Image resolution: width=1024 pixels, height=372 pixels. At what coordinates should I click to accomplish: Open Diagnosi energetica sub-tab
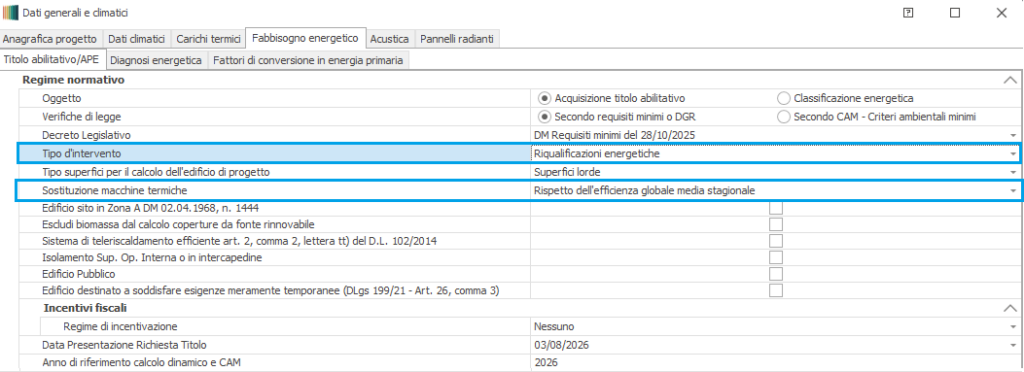pos(156,60)
